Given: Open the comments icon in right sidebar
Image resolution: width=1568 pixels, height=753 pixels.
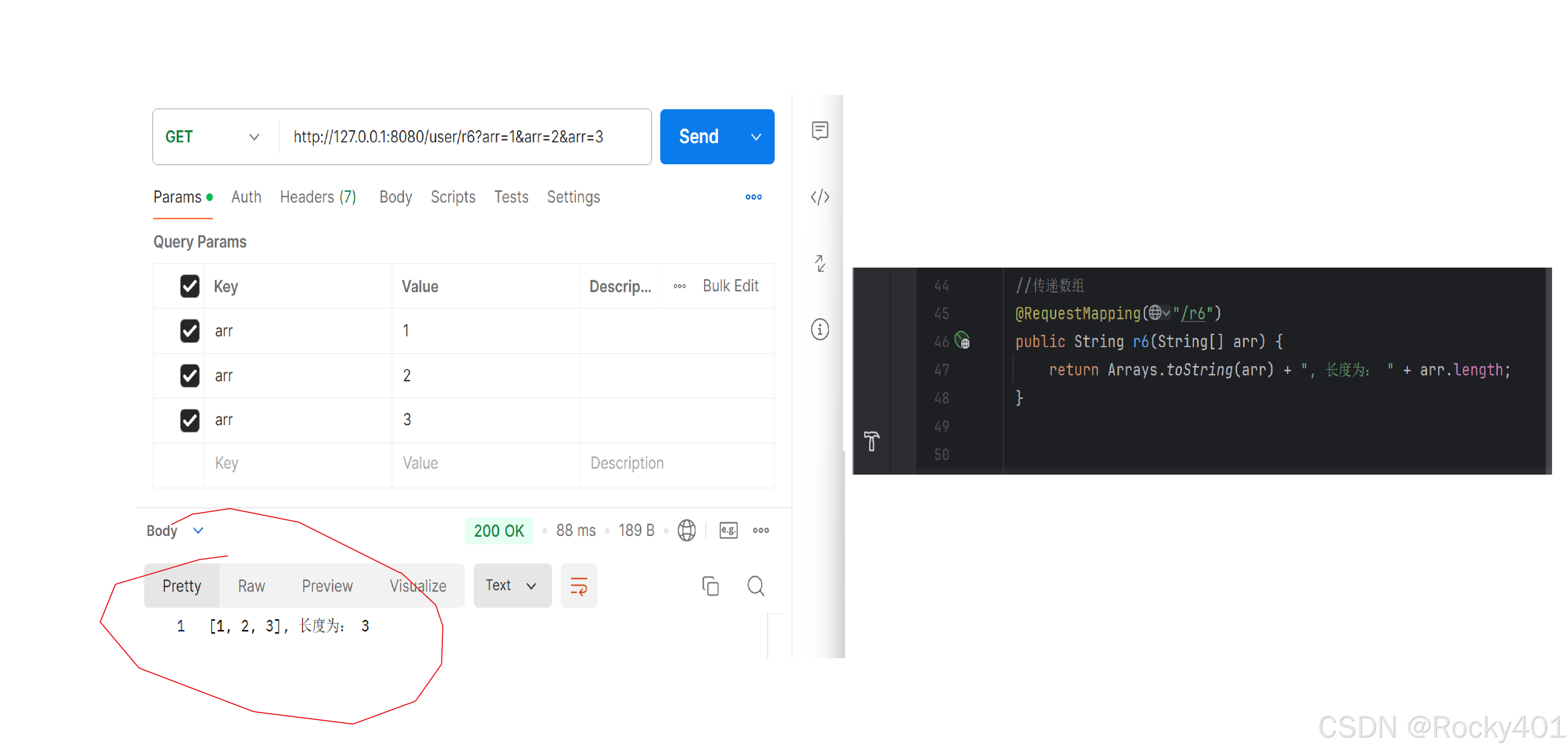Looking at the screenshot, I should (x=819, y=130).
